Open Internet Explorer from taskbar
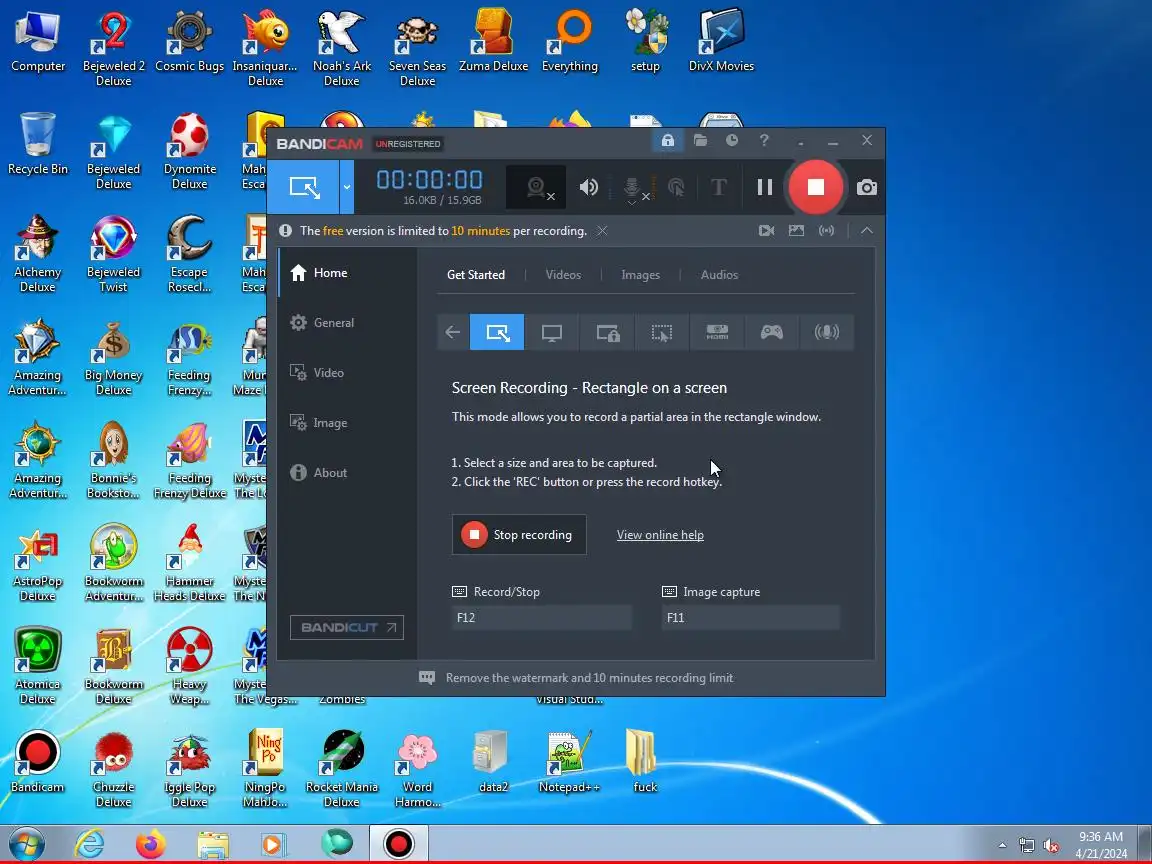Screen dimensions: 1152x864 pos(90,844)
